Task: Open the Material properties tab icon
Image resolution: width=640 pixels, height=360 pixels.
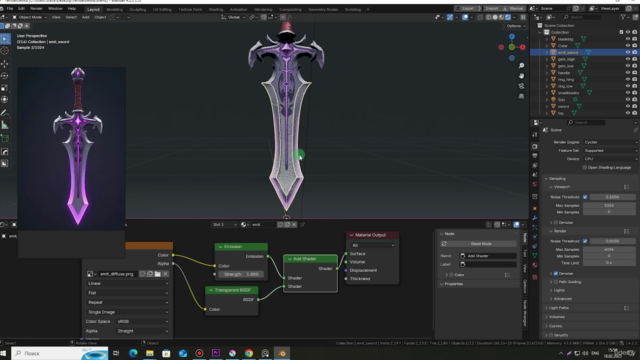Action: [535, 265]
